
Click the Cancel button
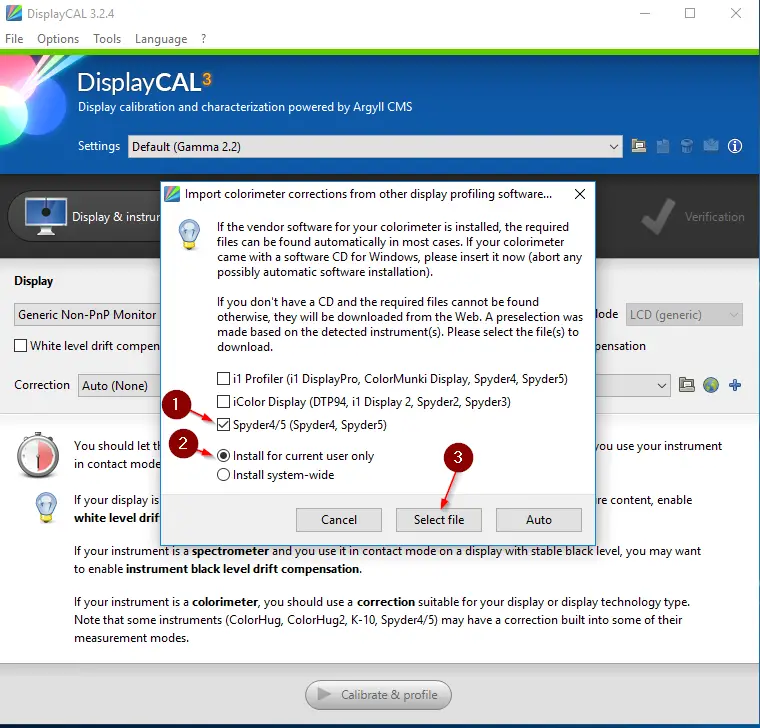click(339, 520)
